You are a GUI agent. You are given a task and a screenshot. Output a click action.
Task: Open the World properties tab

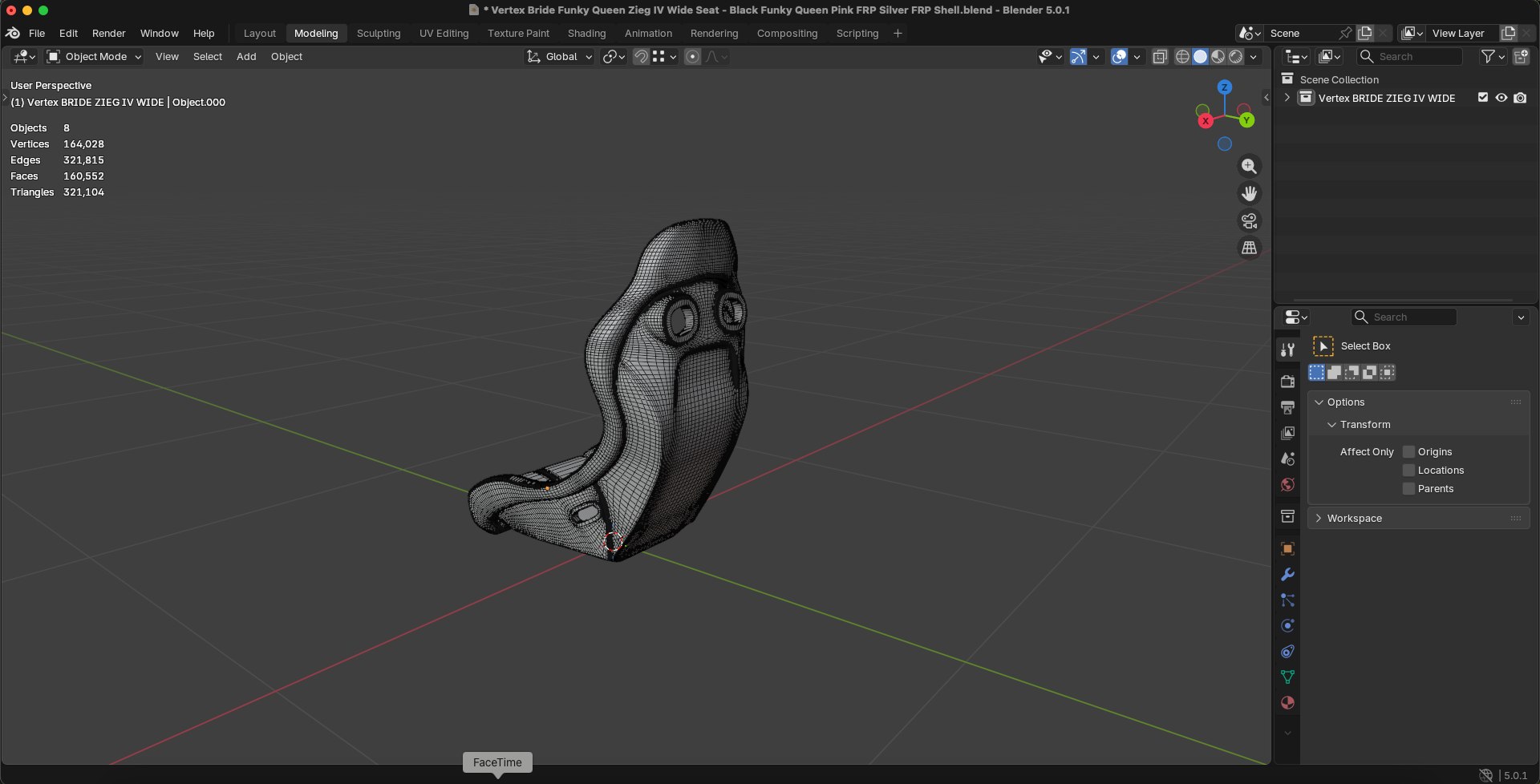pos(1287,484)
